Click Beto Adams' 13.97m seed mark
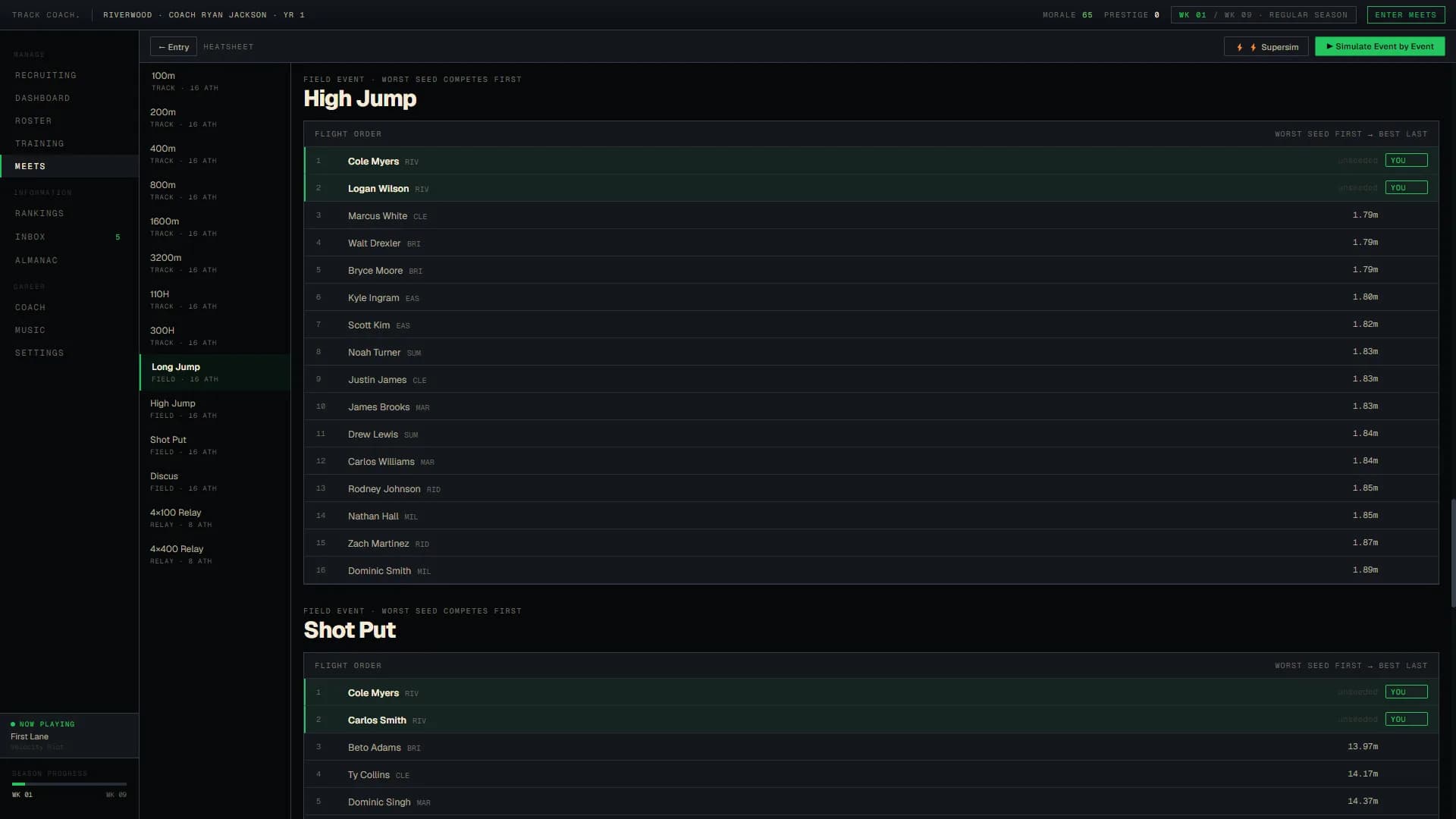 [x=1363, y=747]
